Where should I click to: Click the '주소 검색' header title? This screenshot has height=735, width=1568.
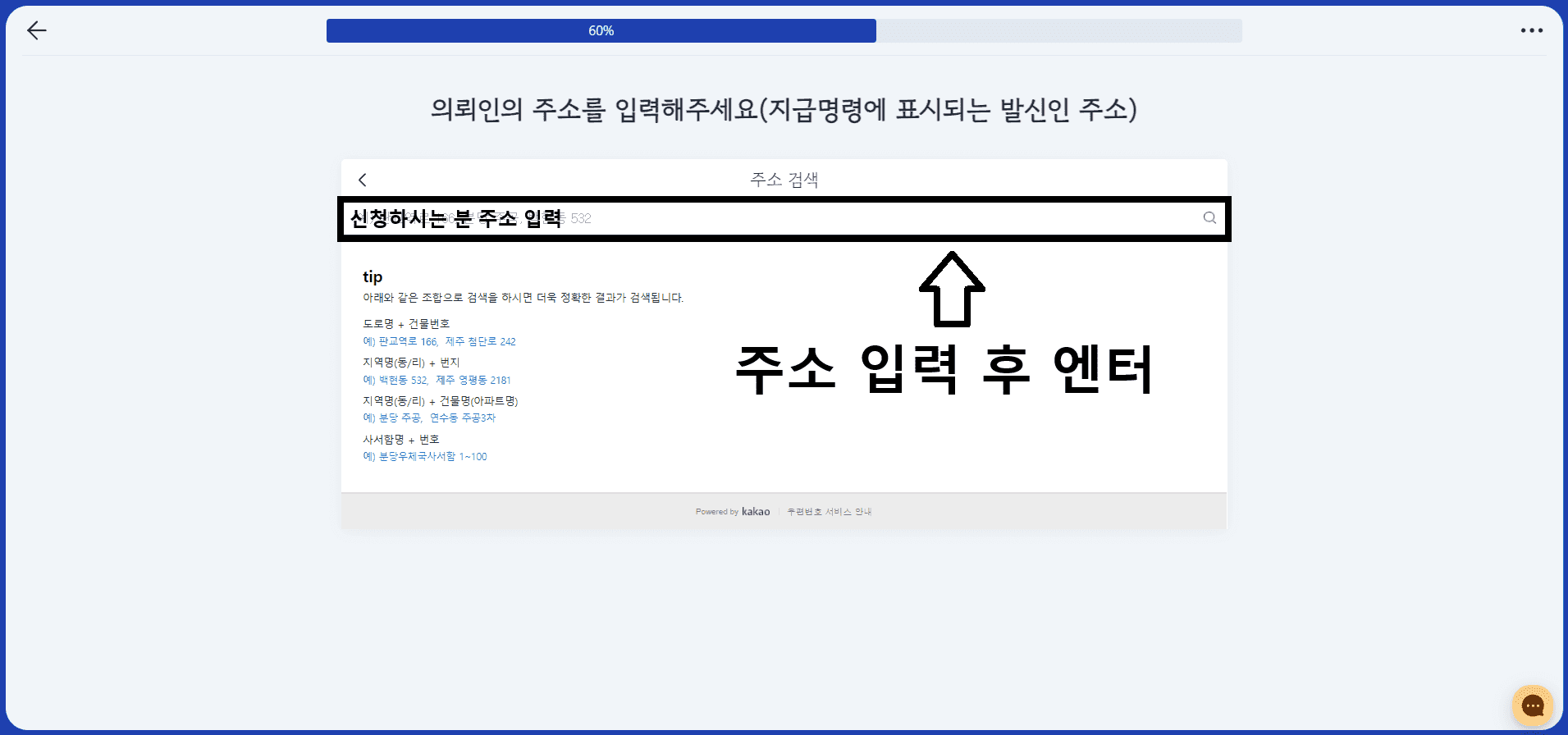[x=784, y=180]
